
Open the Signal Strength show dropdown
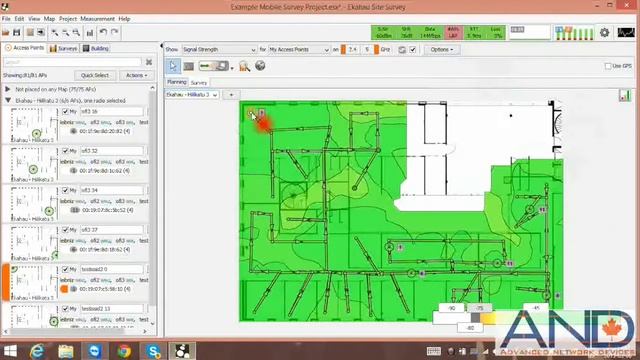pos(219,49)
